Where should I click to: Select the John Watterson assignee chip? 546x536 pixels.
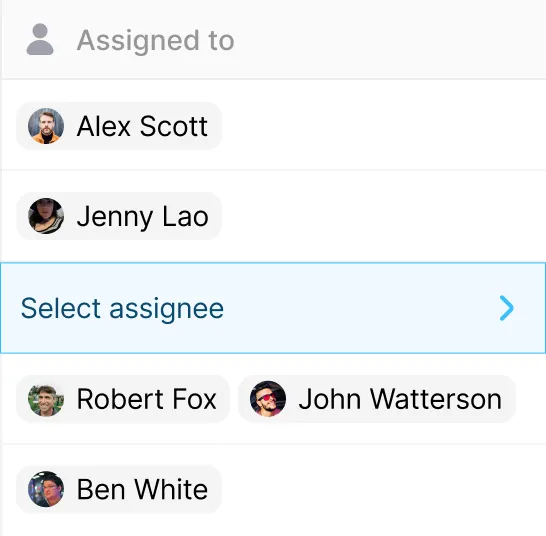377,399
